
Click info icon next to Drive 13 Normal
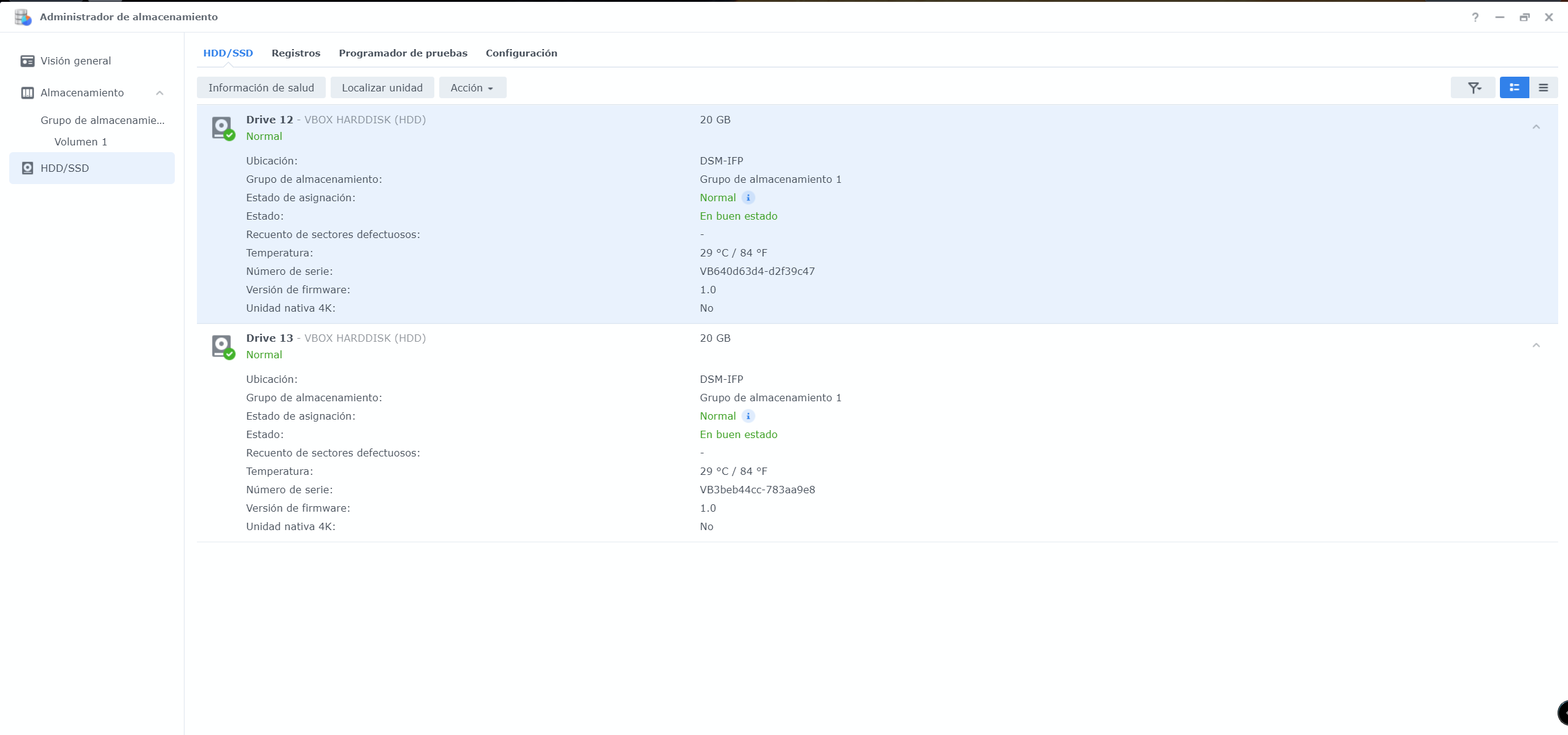pyautogui.click(x=748, y=416)
